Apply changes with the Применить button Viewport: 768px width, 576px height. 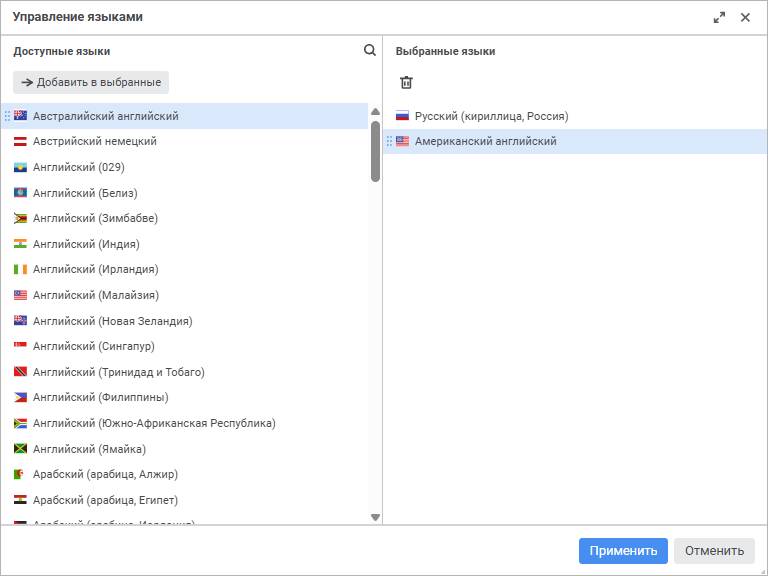click(x=623, y=551)
